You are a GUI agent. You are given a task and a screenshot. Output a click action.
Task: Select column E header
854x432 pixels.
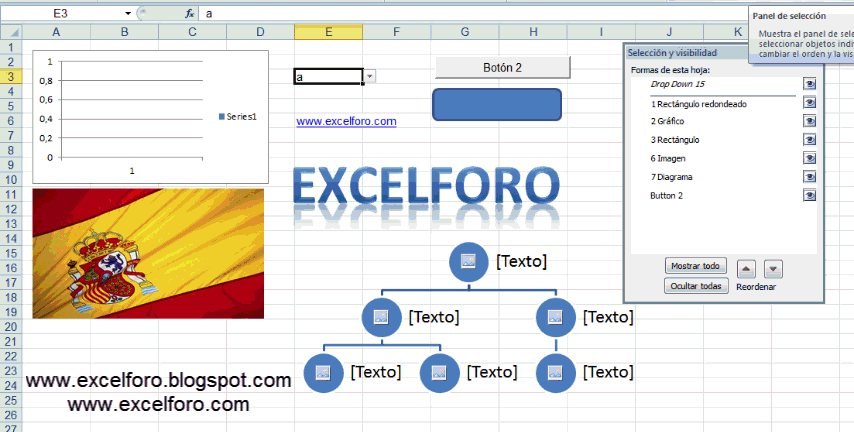coord(328,32)
